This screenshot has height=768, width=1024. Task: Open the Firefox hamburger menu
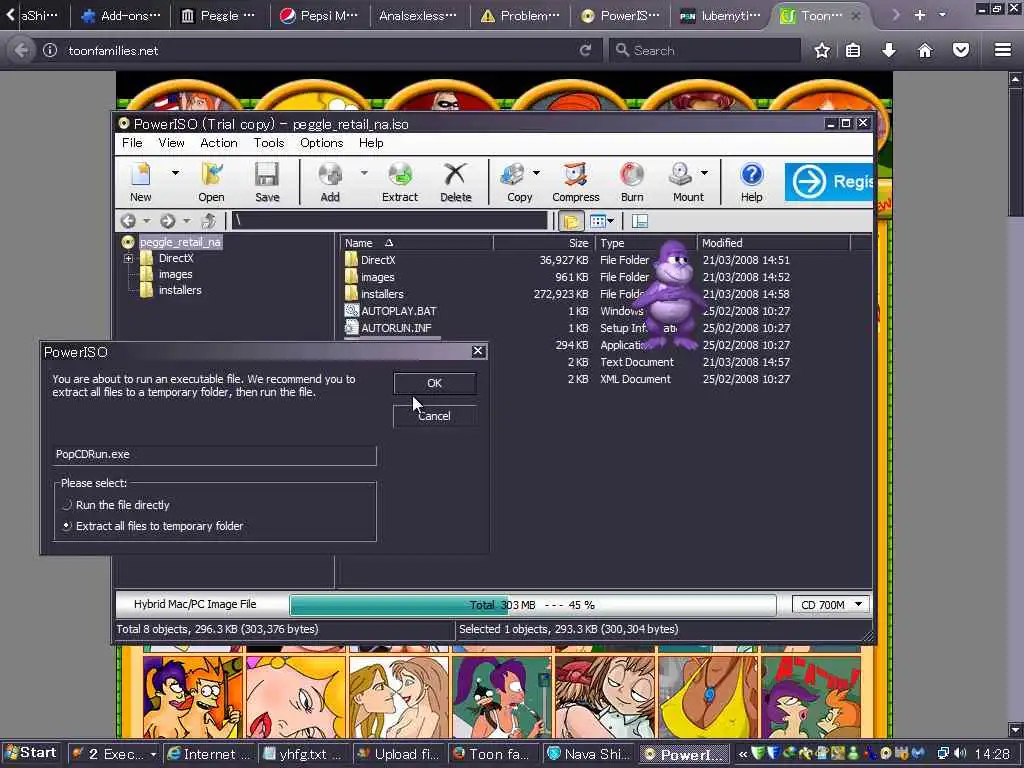(x=1003, y=50)
